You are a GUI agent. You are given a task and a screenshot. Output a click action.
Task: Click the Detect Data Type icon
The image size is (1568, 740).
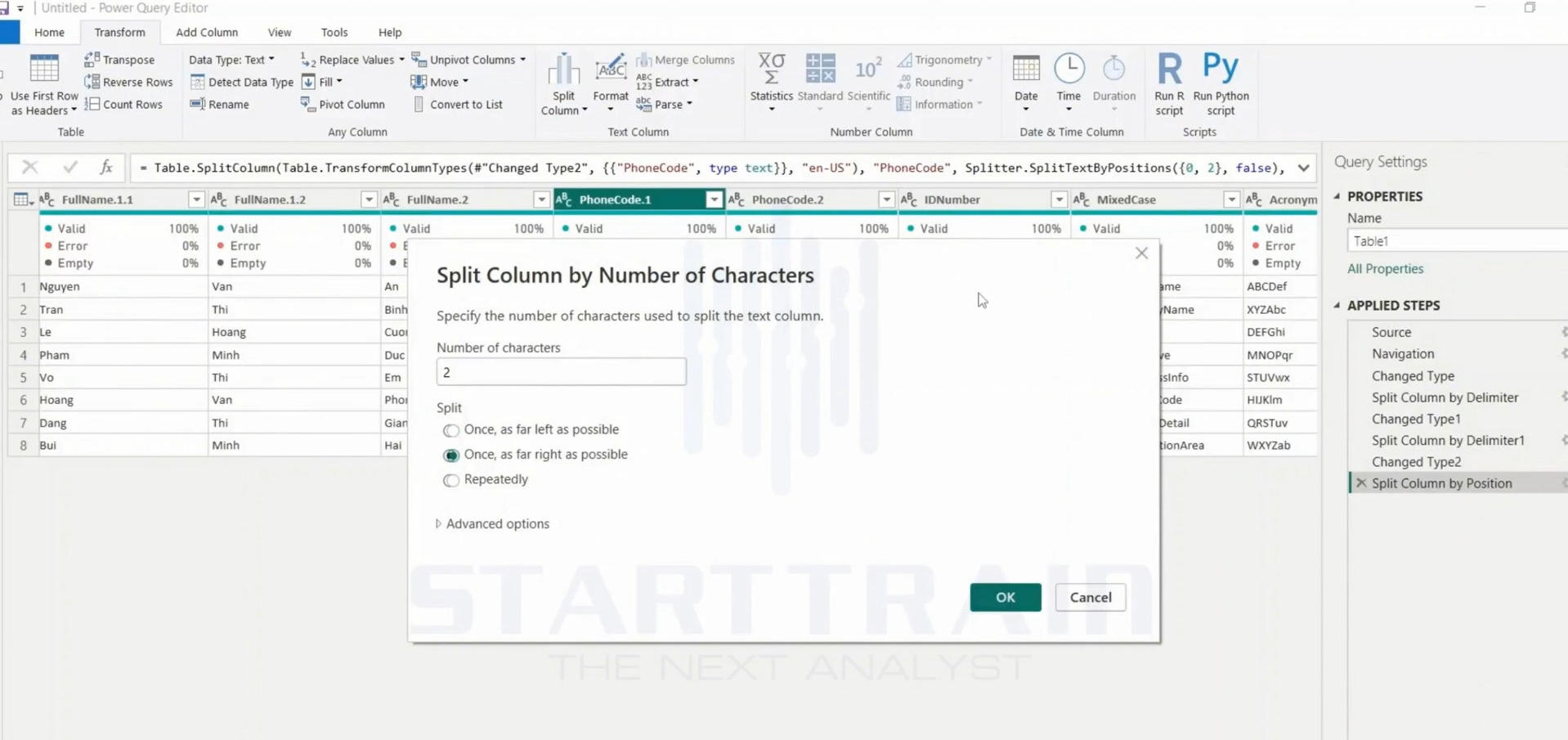point(197,82)
